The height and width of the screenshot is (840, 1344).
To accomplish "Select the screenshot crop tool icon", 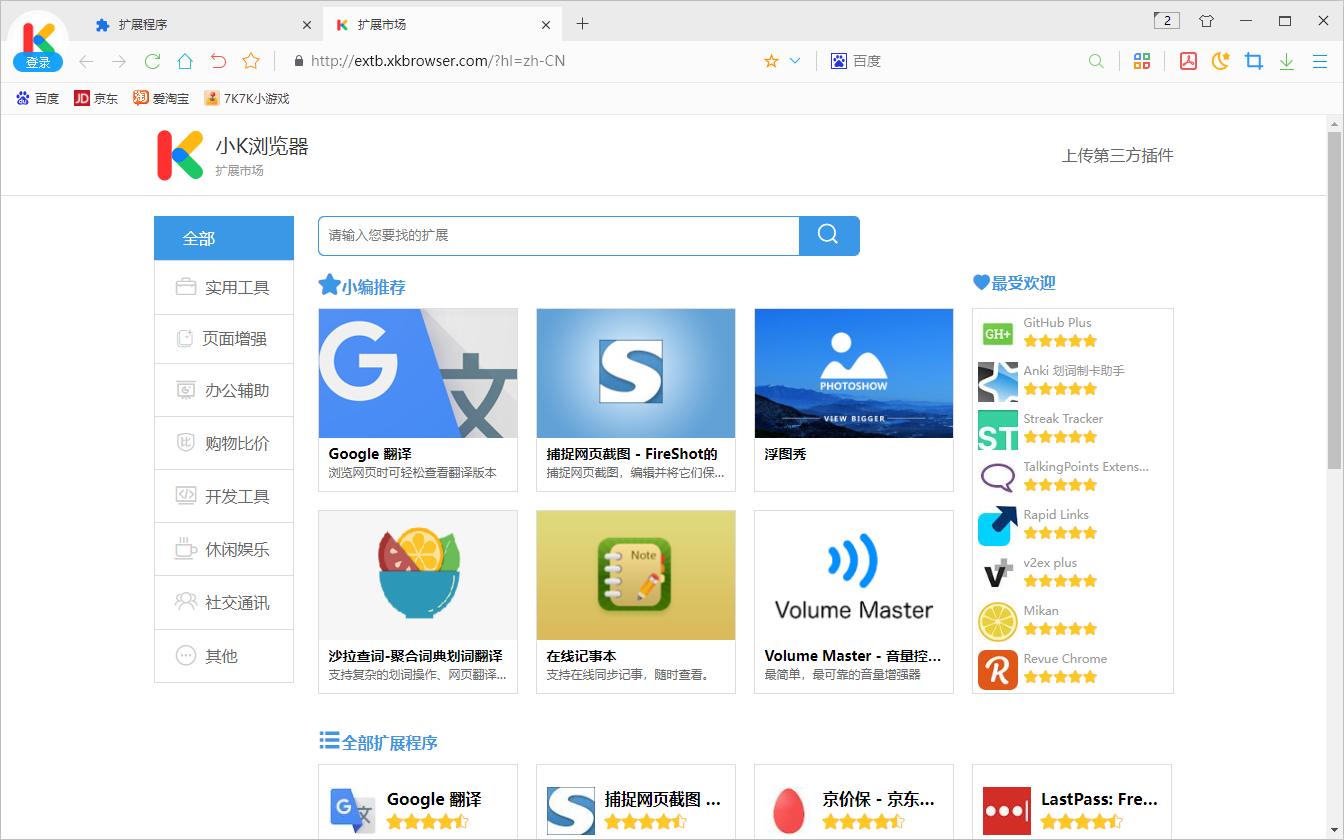I will tap(1254, 61).
